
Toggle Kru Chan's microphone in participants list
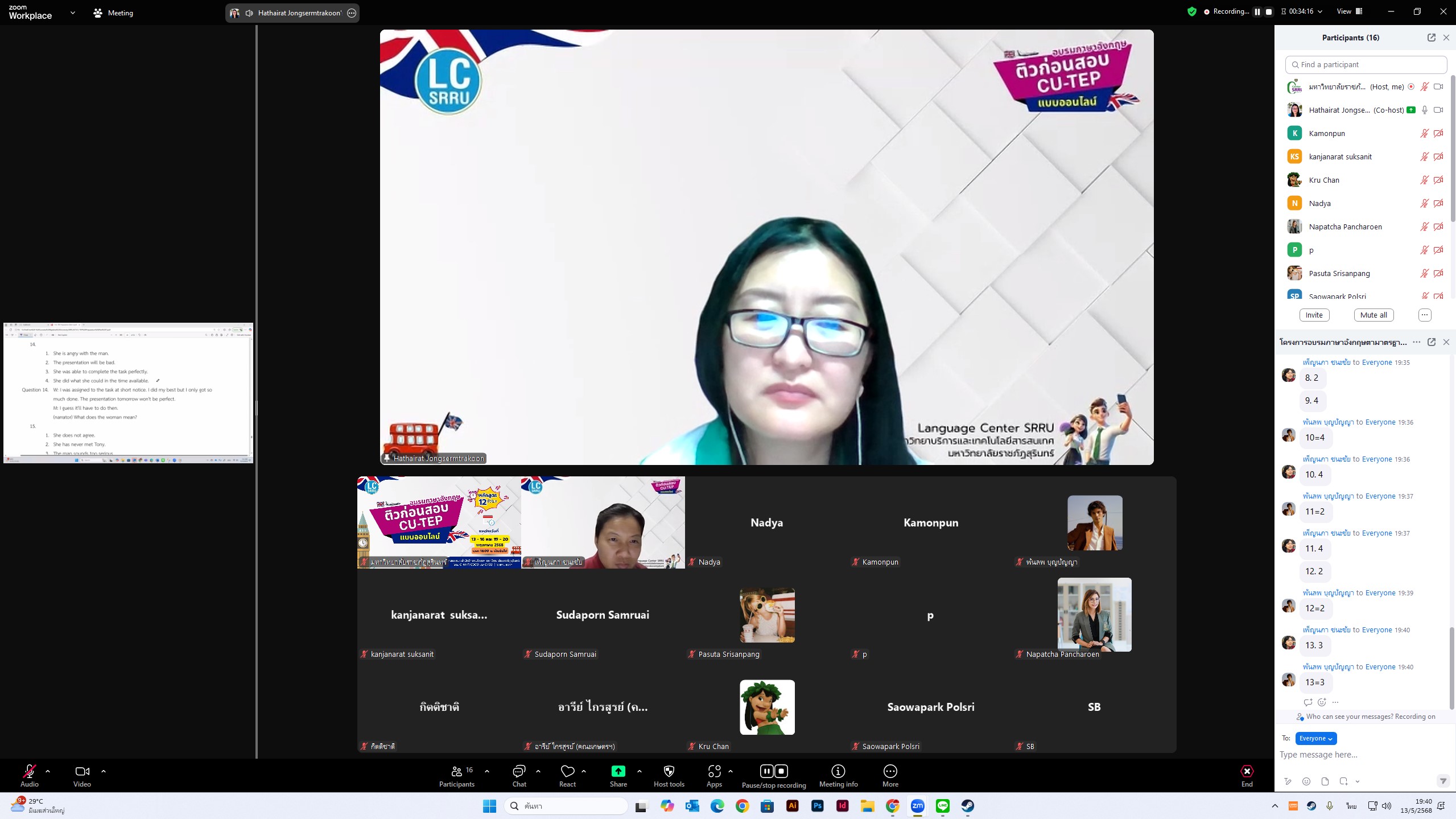pyautogui.click(x=1424, y=180)
